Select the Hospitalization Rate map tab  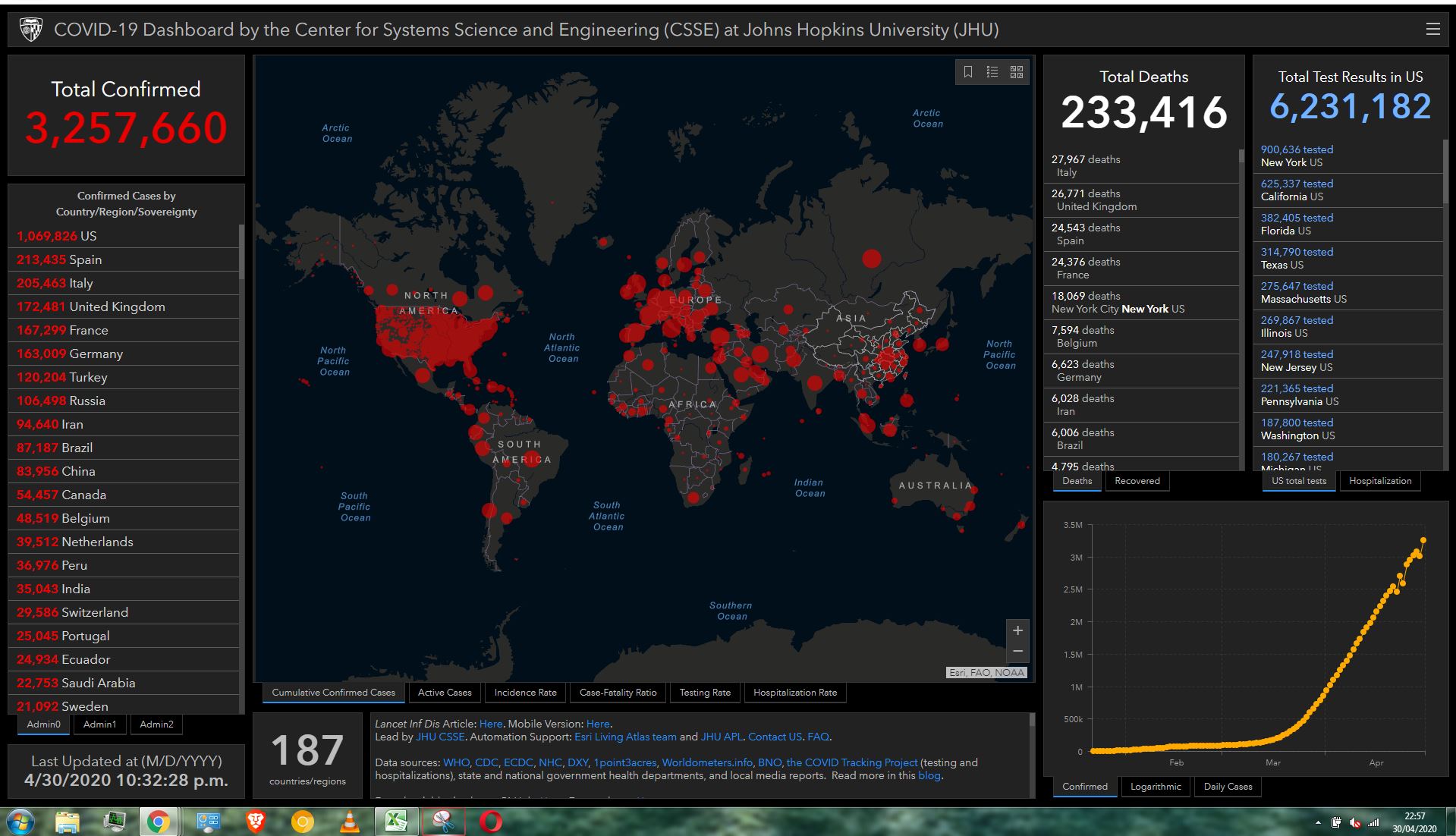point(795,693)
